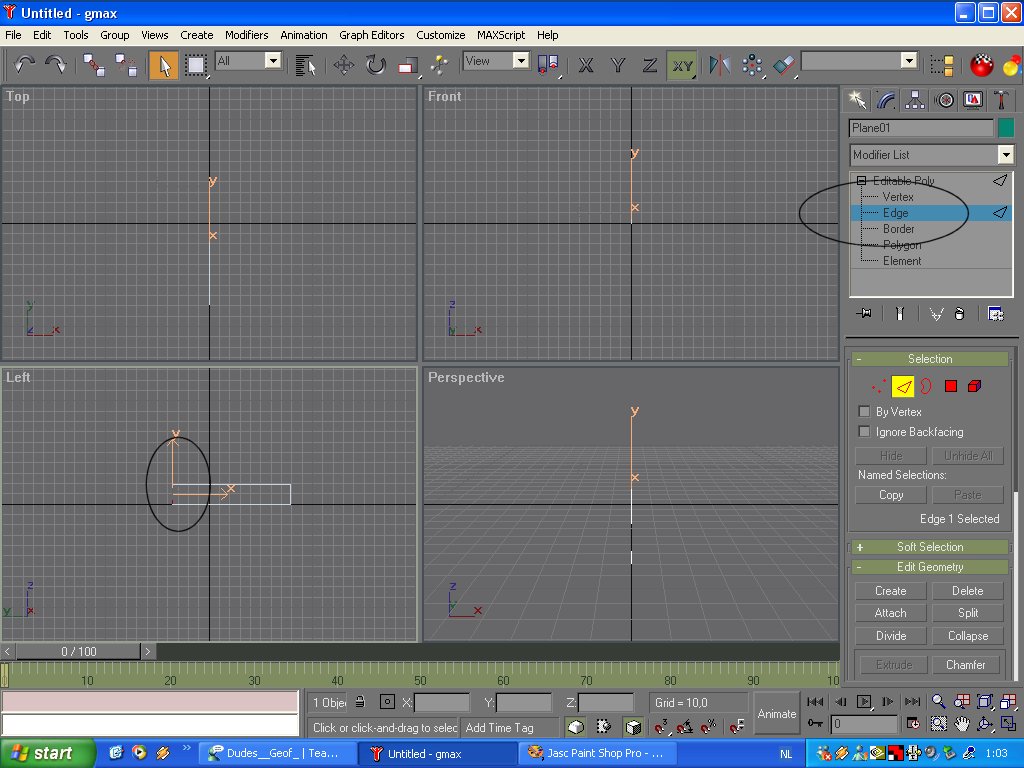Select Vertex in the modifier stack
This screenshot has height=768, width=1024.
pyautogui.click(x=898, y=197)
